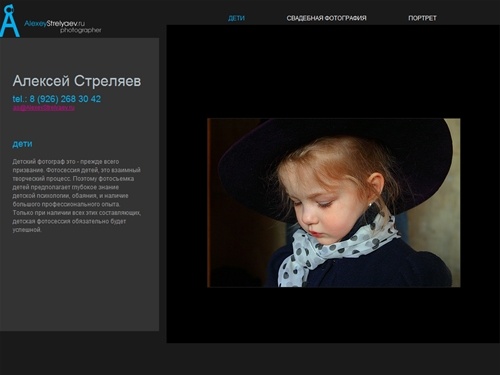Click the blue A logo icon
Screen dimensions: 500x375
pos(10,20)
